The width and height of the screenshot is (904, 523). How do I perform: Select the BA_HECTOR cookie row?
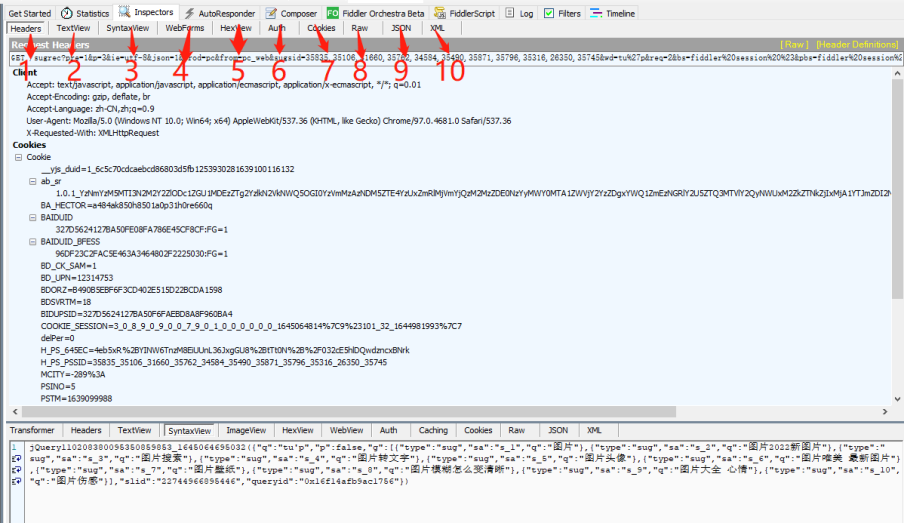(x=126, y=205)
